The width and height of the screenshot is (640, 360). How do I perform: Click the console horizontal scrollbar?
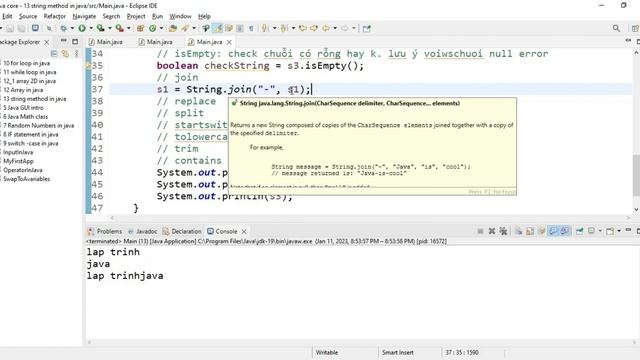(x=362, y=342)
